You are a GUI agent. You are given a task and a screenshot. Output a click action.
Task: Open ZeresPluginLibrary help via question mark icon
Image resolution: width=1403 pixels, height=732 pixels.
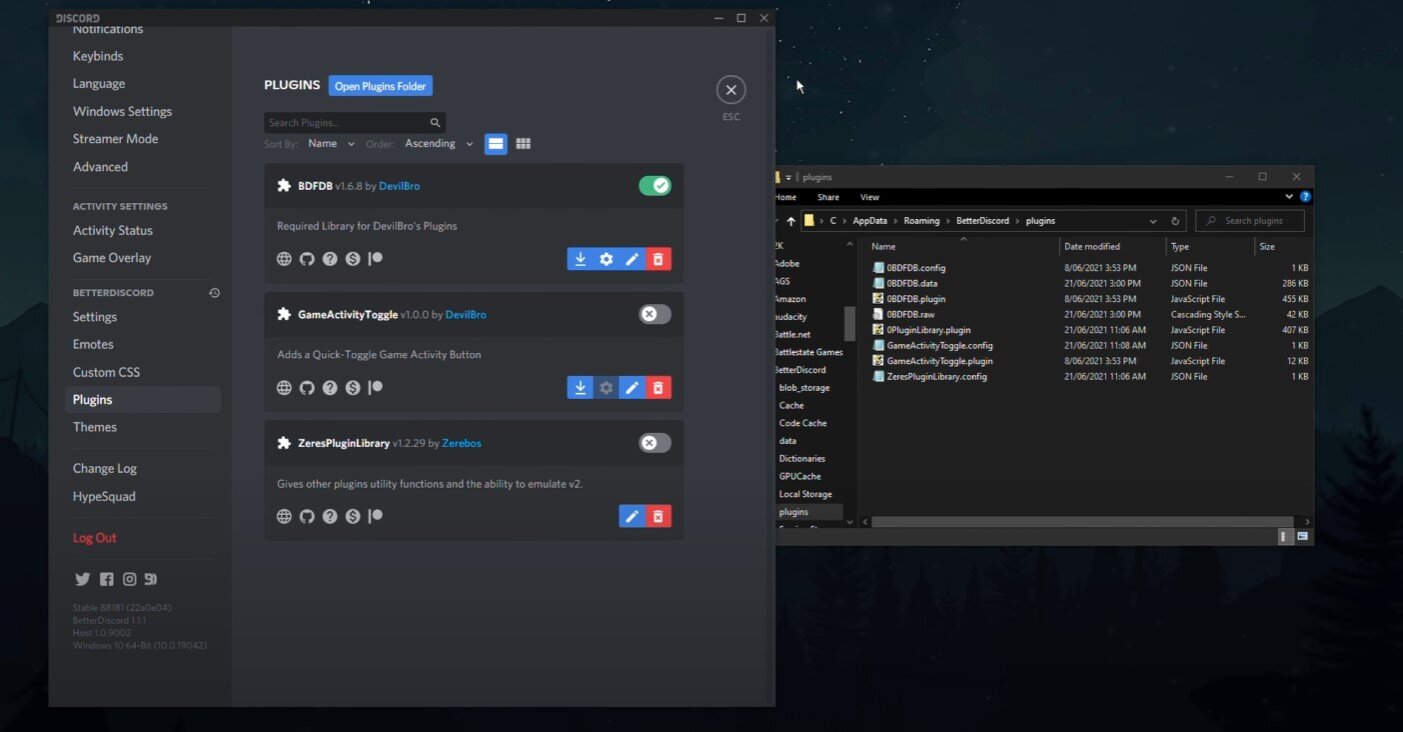(x=330, y=515)
